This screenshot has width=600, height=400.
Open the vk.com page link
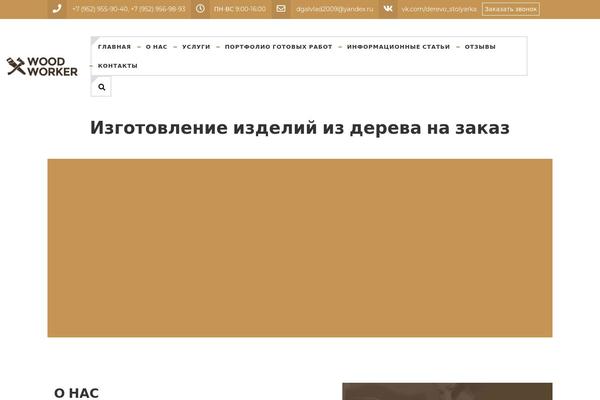pos(439,9)
